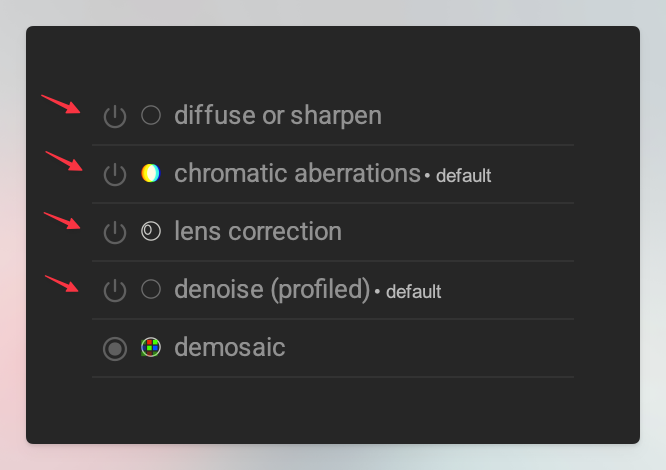
Task: Enable the chromatic aberrations module power button
Action: tap(116, 174)
